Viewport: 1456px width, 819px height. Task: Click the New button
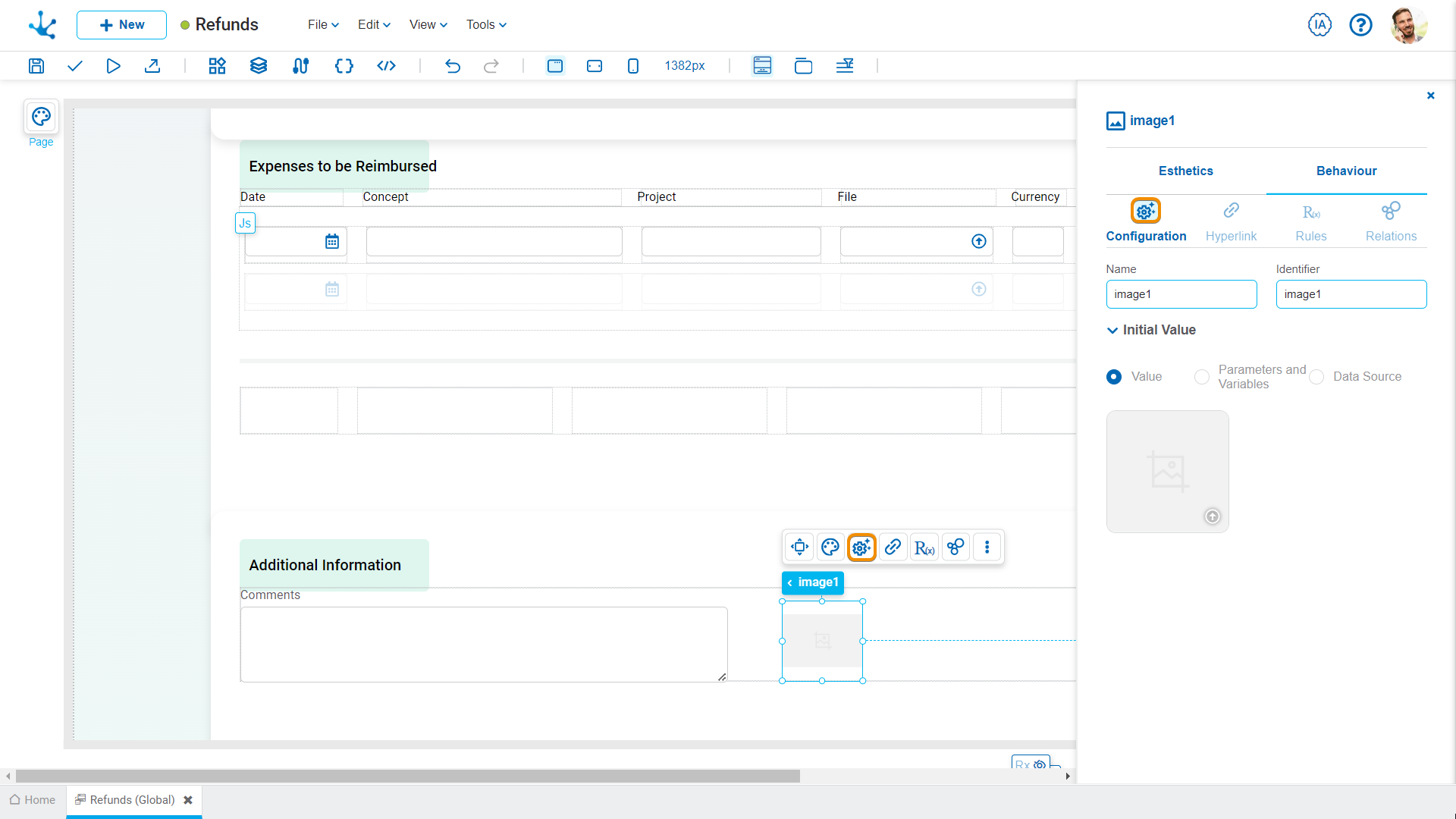[x=121, y=24]
